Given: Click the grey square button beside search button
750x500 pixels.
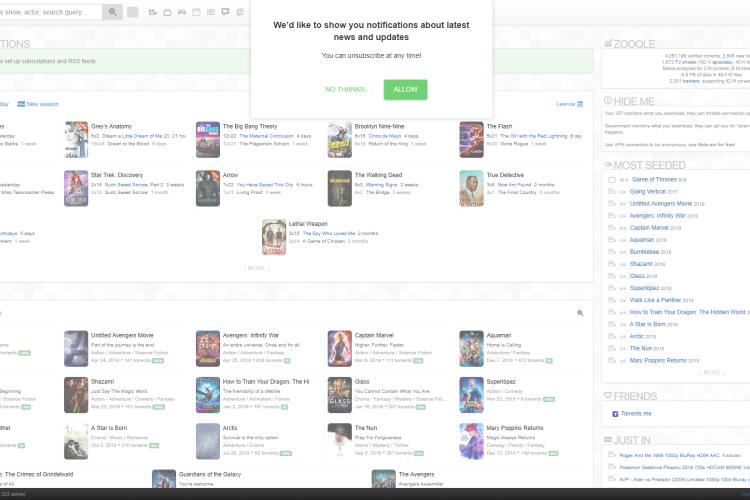Looking at the screenshot, I should point(132,12).
